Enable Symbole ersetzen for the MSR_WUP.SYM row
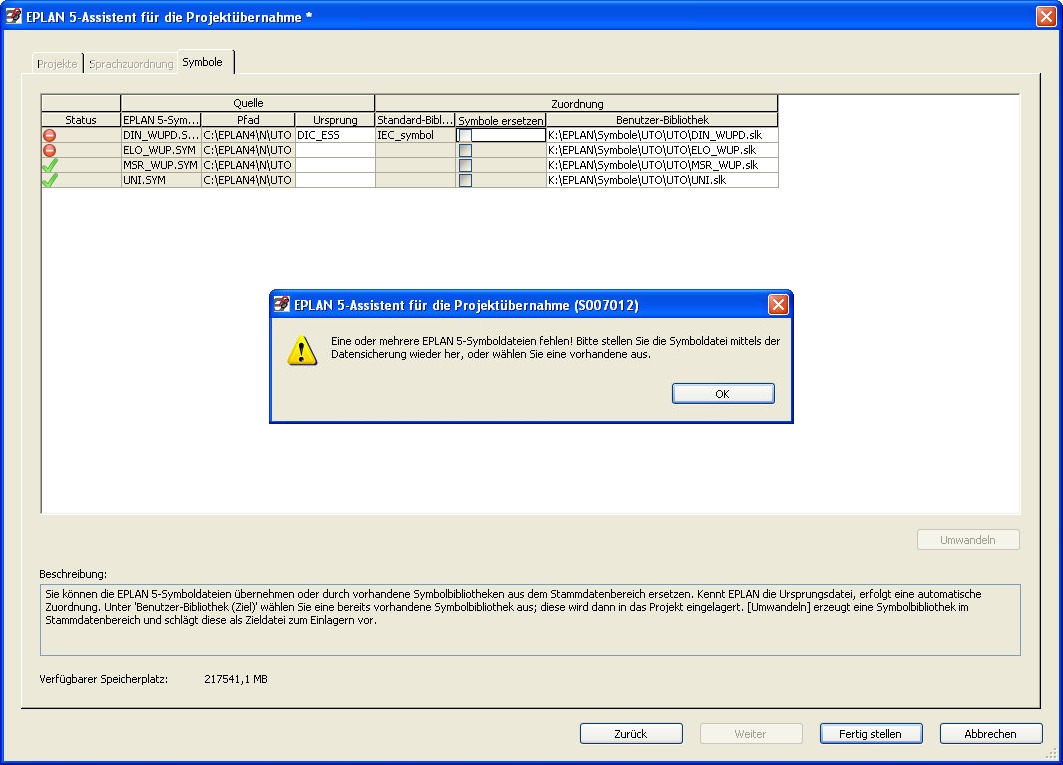Viewport: 1063px width, 765px height. click(x=465, y=165)
